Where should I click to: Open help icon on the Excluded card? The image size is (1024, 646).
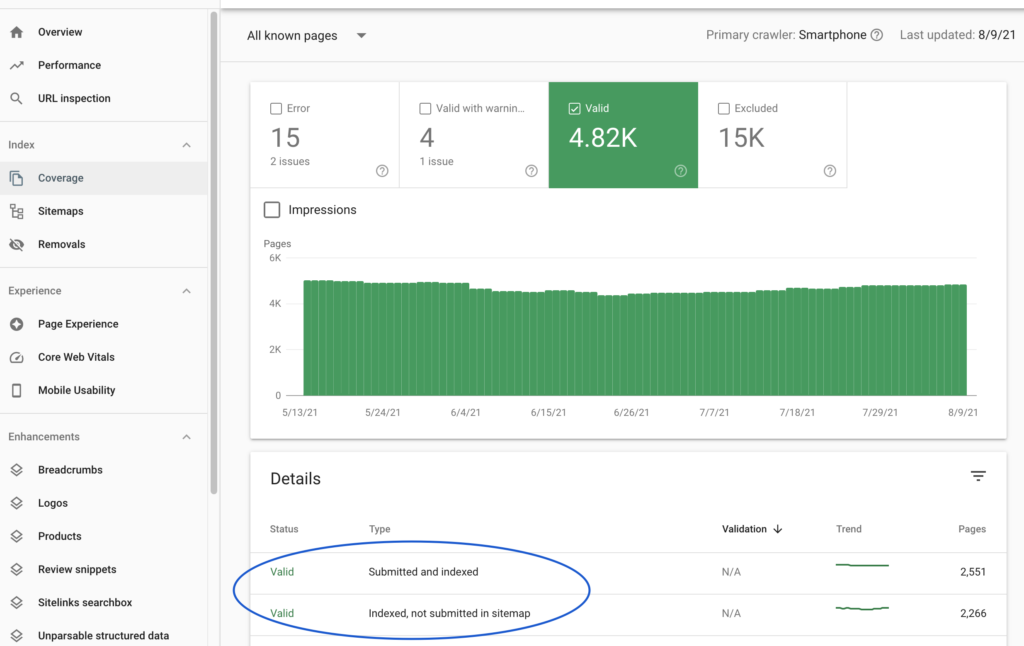tap(829, 171)
